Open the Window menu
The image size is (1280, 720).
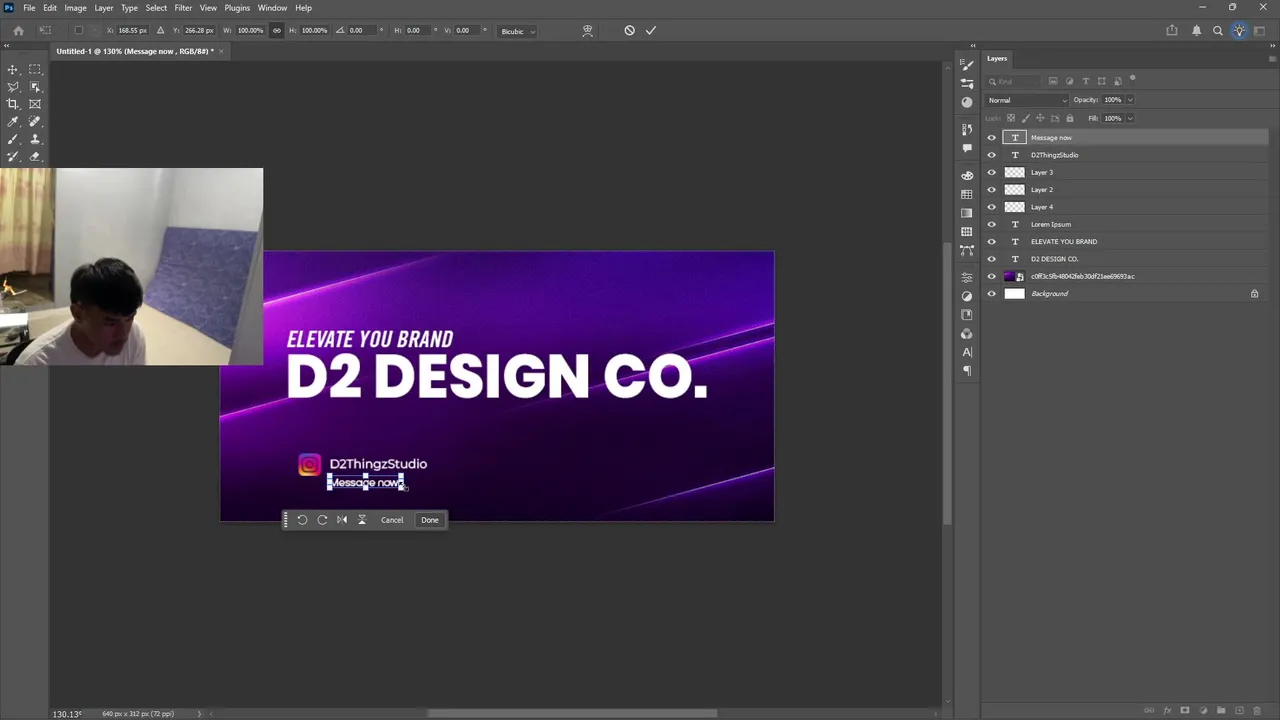272,8
